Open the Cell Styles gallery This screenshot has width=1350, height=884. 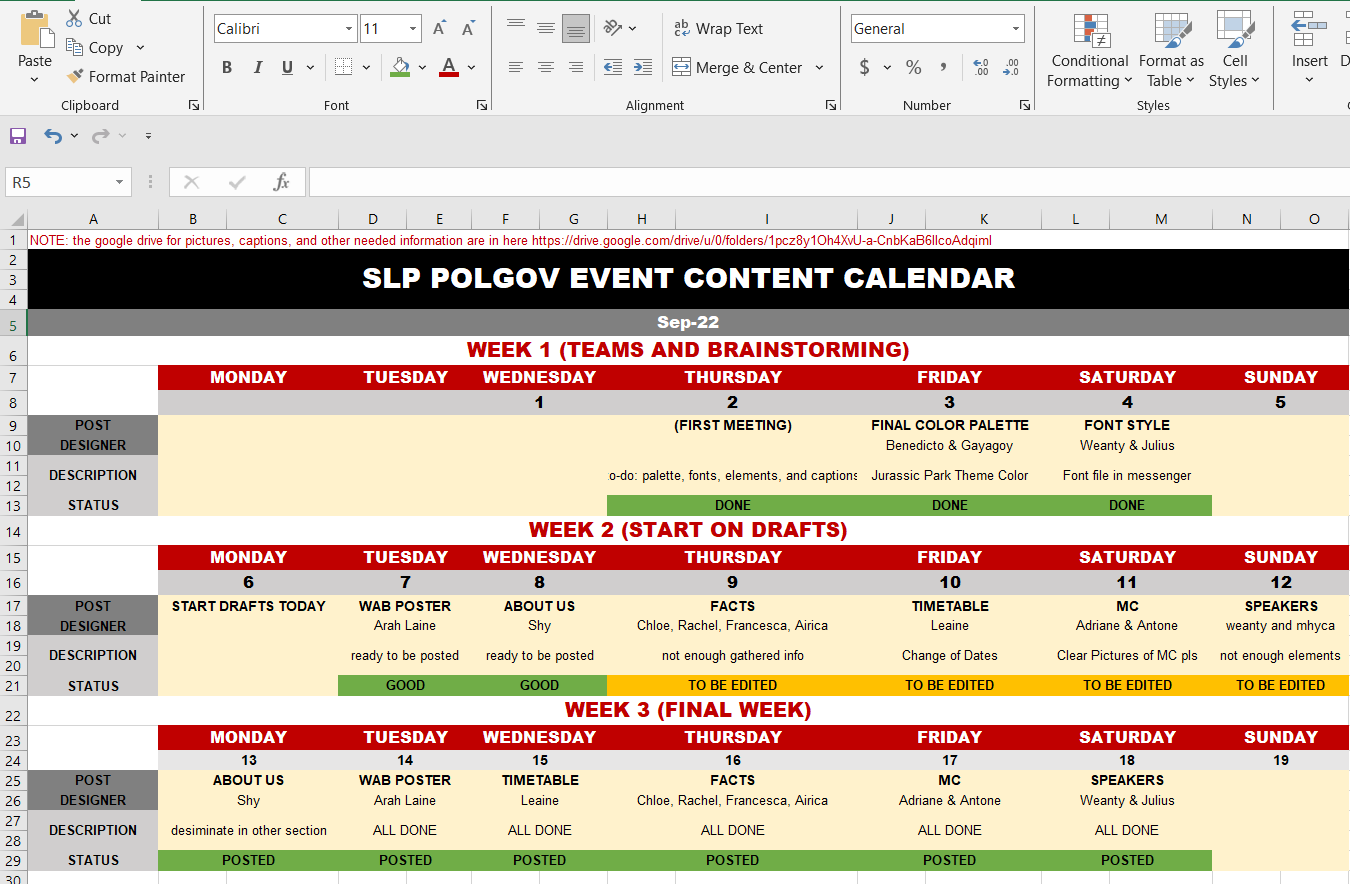click(1235, 50)
